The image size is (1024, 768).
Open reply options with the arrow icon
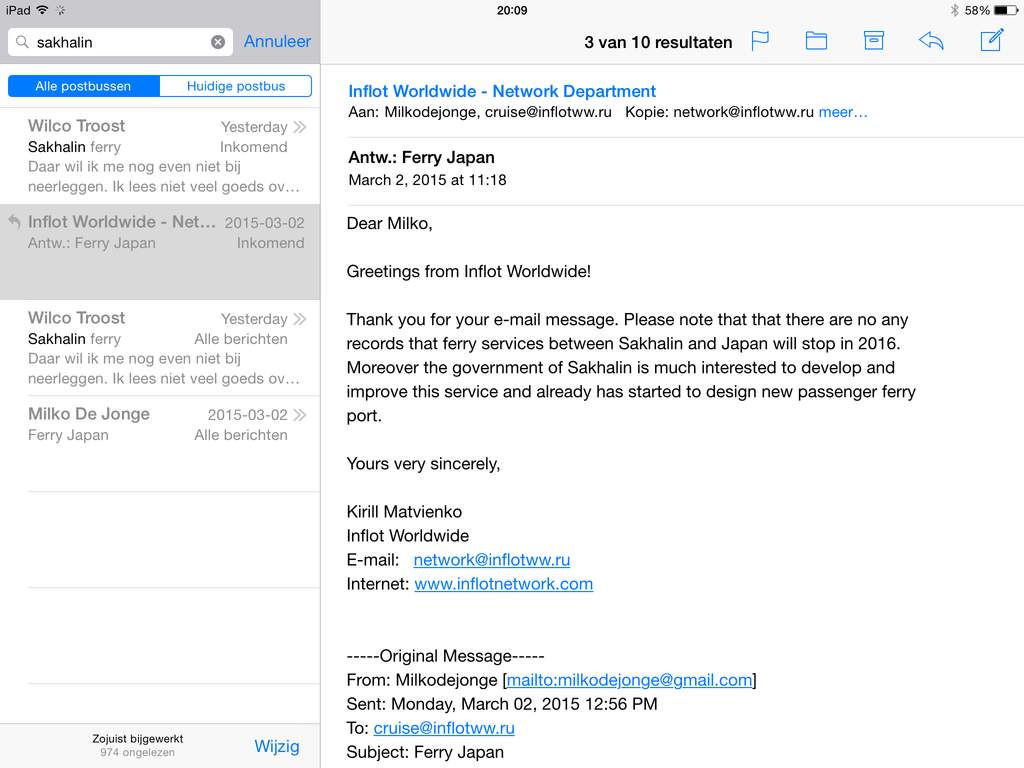[931, 40]
